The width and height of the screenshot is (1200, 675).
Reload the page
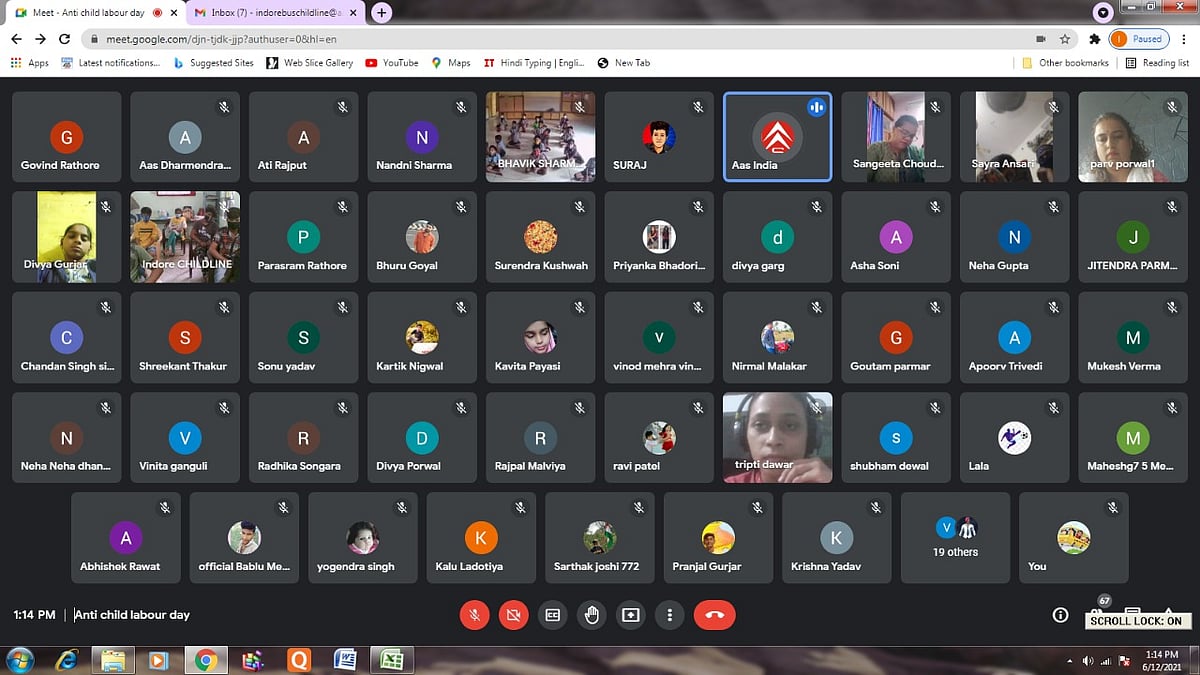coord(64,39)
